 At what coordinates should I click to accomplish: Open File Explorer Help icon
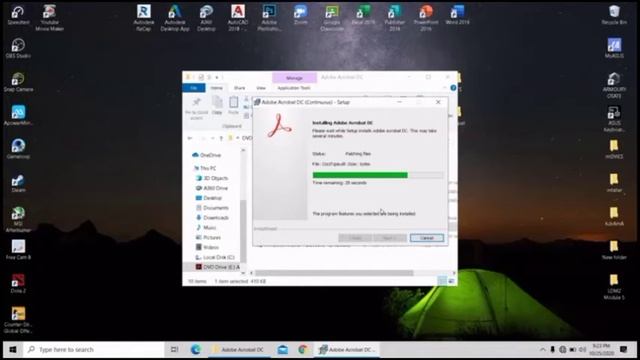(x=453, y=88)
